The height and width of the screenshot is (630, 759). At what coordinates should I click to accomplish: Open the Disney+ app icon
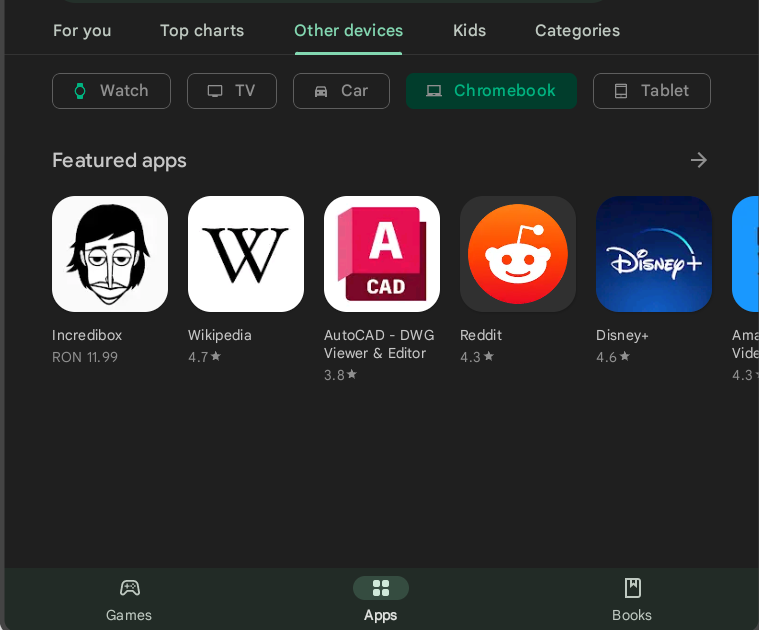tap(654, 254)
